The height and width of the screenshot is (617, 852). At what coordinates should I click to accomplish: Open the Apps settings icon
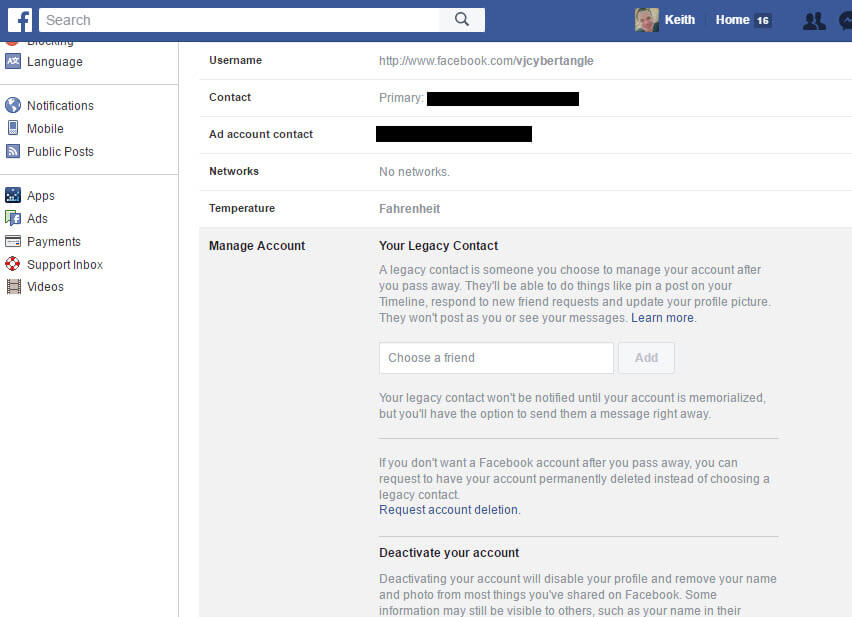(13, 195)
